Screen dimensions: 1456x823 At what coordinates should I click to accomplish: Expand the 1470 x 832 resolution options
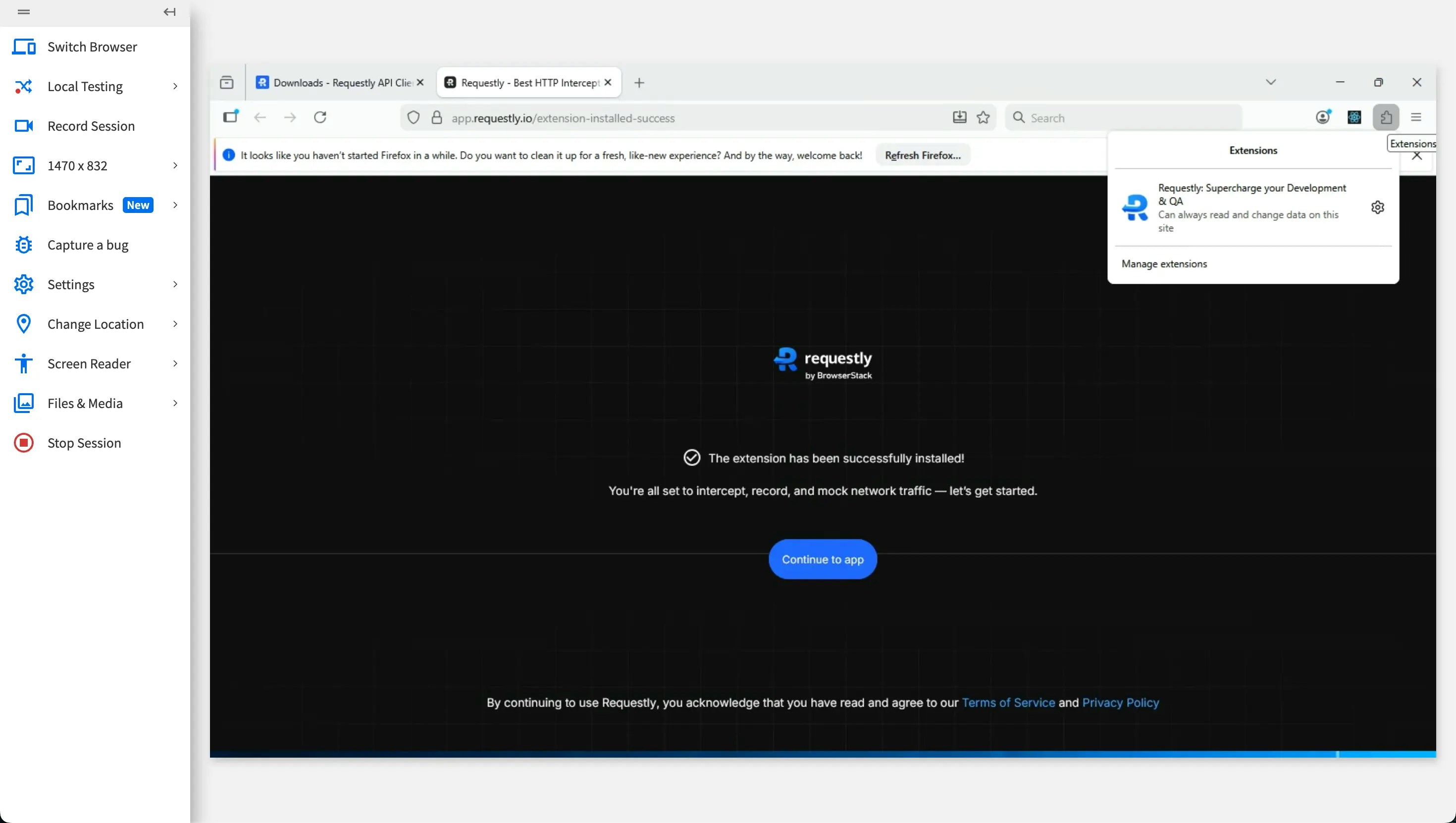(x=77, y=165)
